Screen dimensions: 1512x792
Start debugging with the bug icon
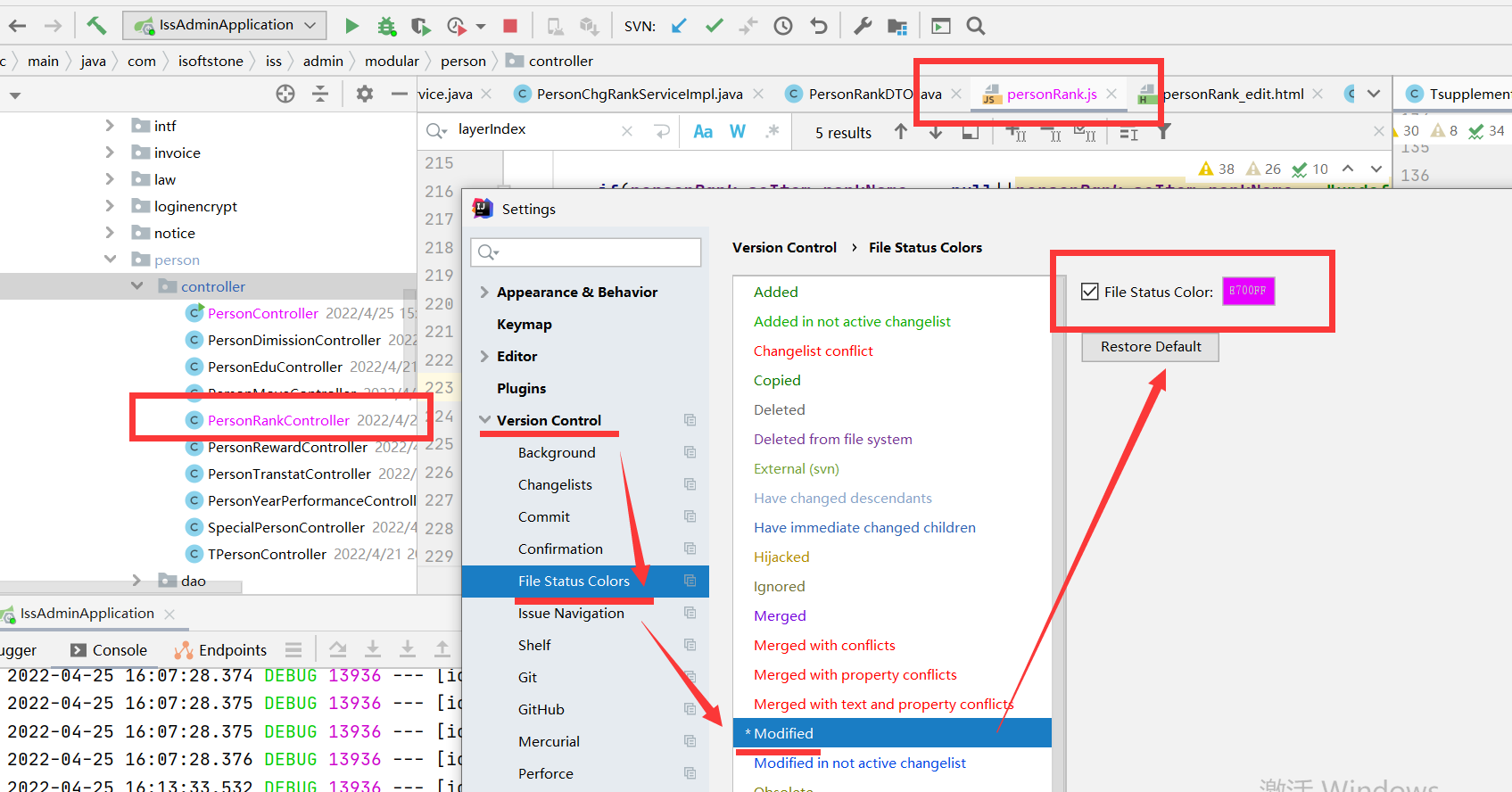tap(386, 26)
